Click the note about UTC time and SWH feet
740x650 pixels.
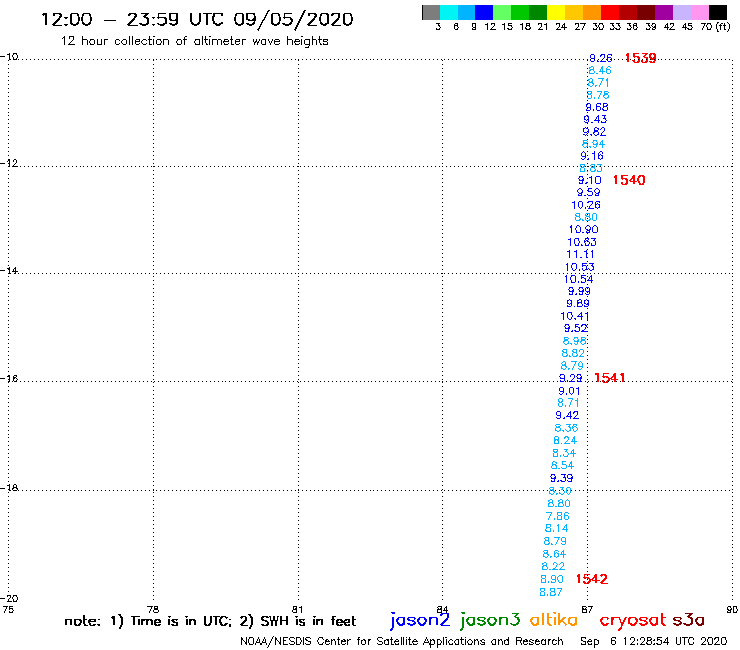click(210, 621)
